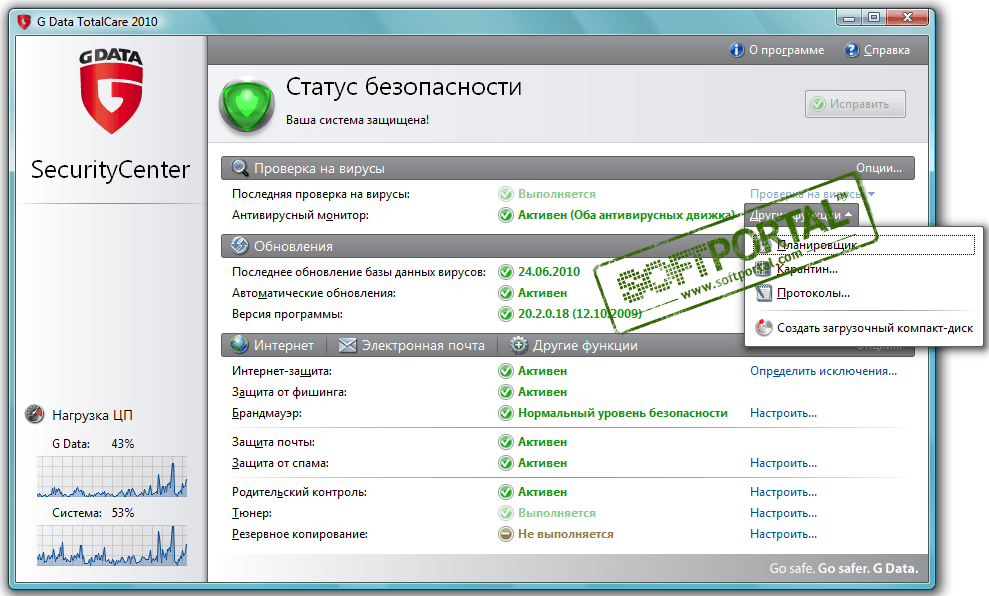Click the check icon for Защита от спама
Image resolution: width=989 pixels, height=596 pixels.
pos(506,463)
